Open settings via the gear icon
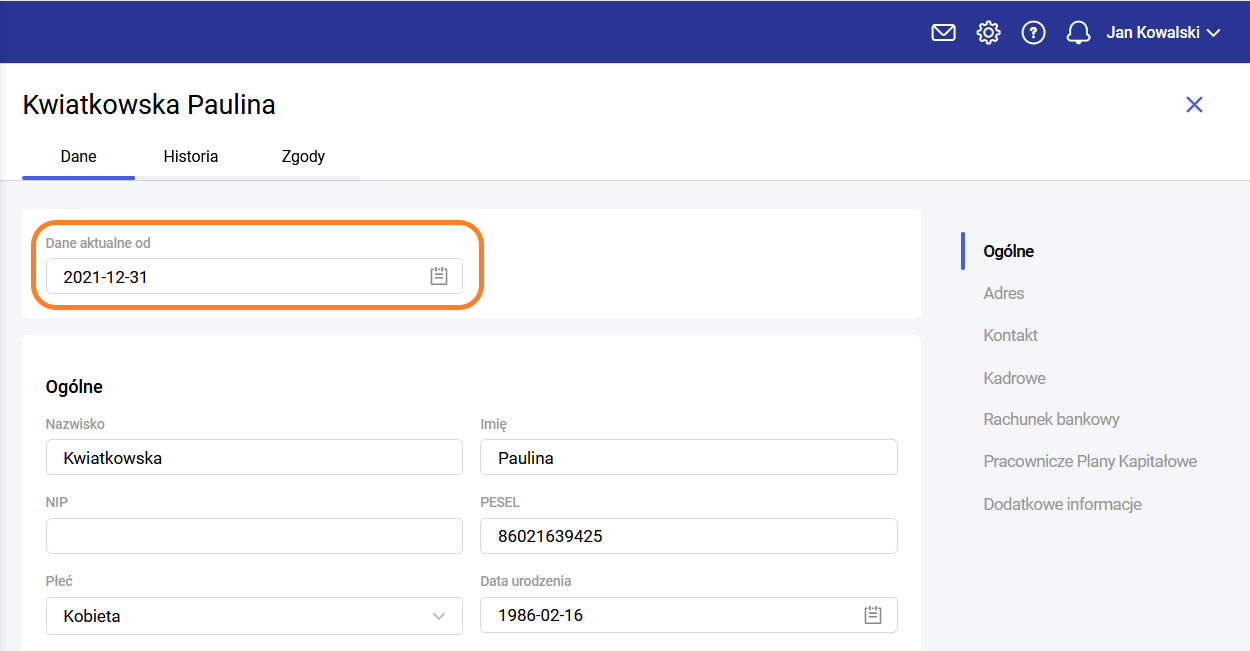1250x651 pixels. [x=988, y=33]
